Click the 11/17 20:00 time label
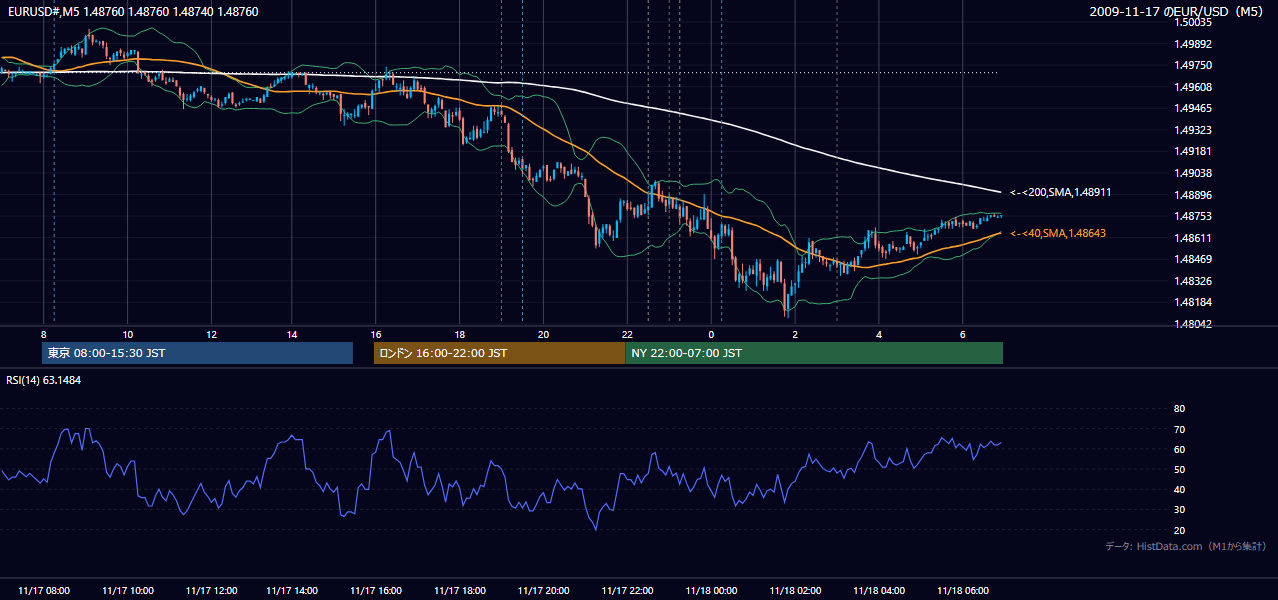The width and height of the screenshot is (1278, 600). (x=544, y=591)
